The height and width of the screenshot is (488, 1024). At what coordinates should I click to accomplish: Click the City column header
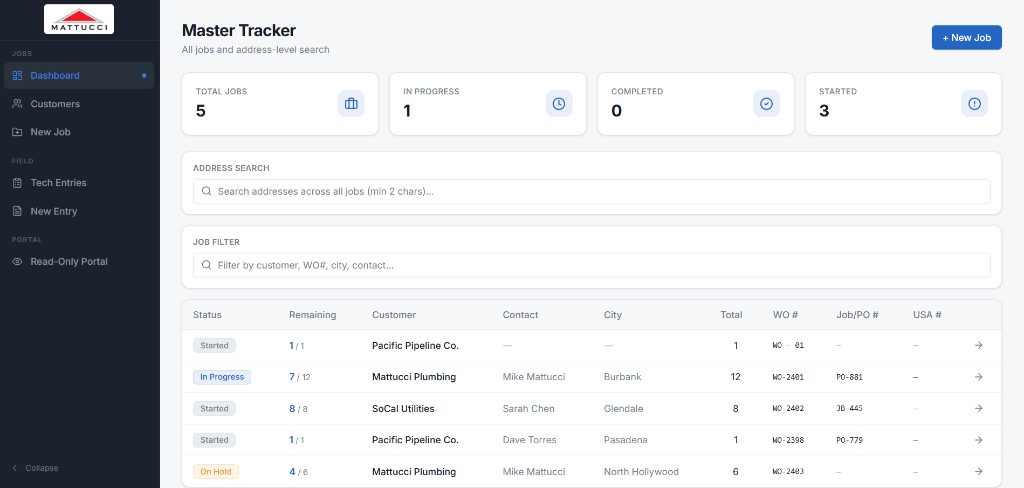[x=613, y=315]
